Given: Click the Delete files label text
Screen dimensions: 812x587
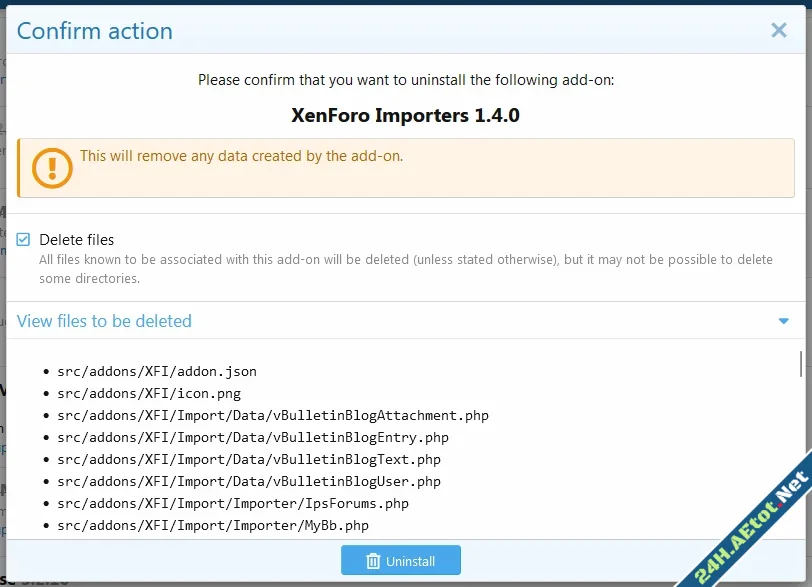Looking at the screenshot, I should (77, 240).
